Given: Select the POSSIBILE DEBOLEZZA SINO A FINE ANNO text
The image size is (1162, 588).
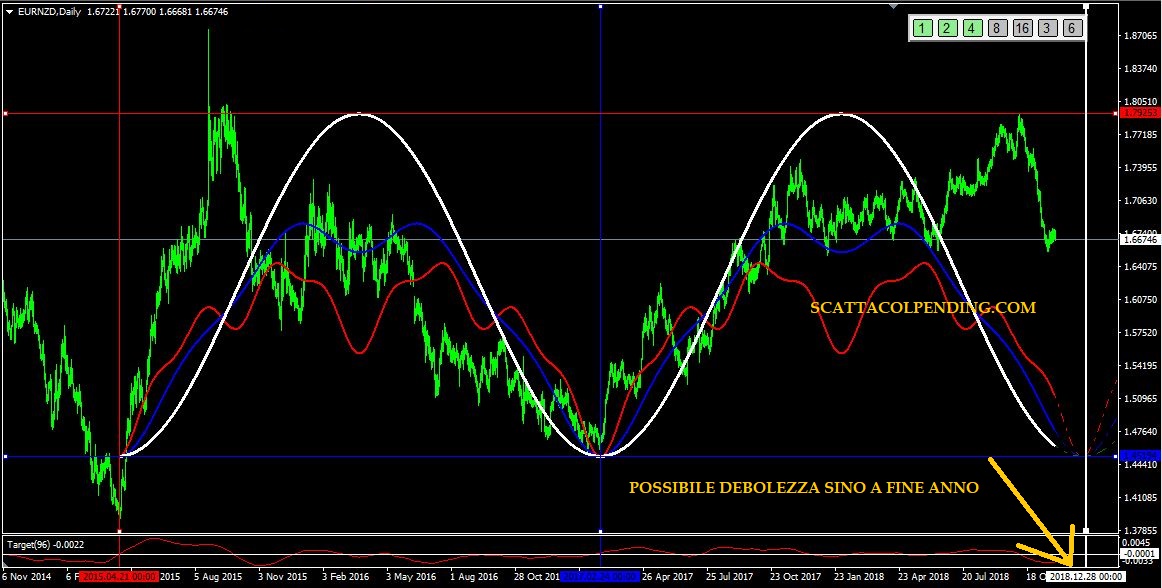Looking at the screenshot, I should coord(803,487).
